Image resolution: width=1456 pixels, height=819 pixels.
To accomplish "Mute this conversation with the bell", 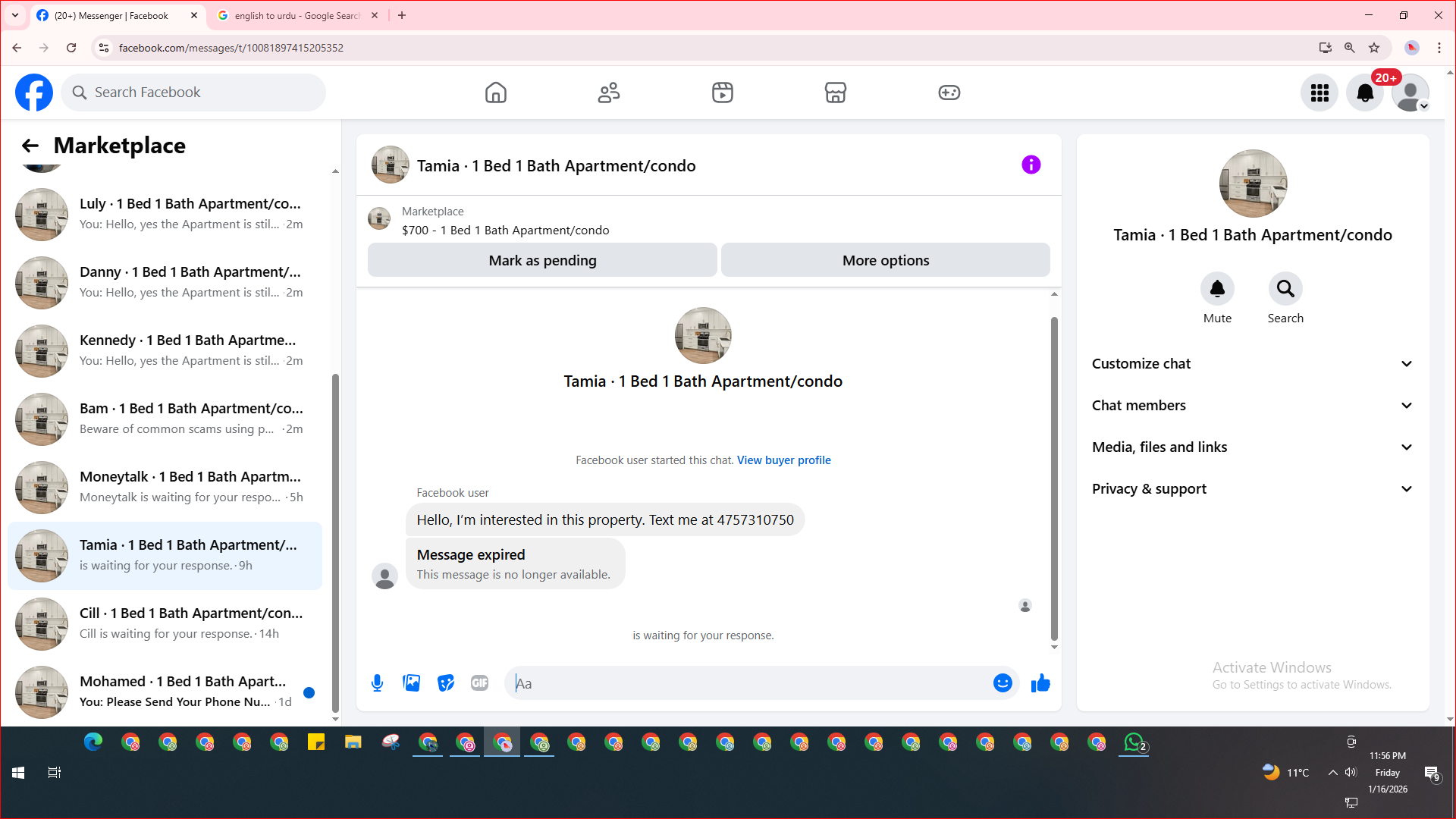I will (1217, 289).
